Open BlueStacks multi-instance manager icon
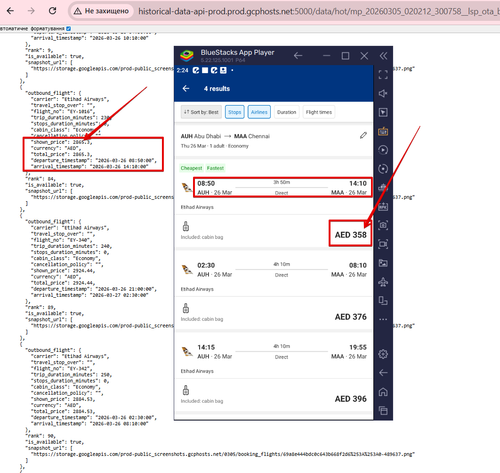This screenshot has width=500, height=473. pos(383,188)
